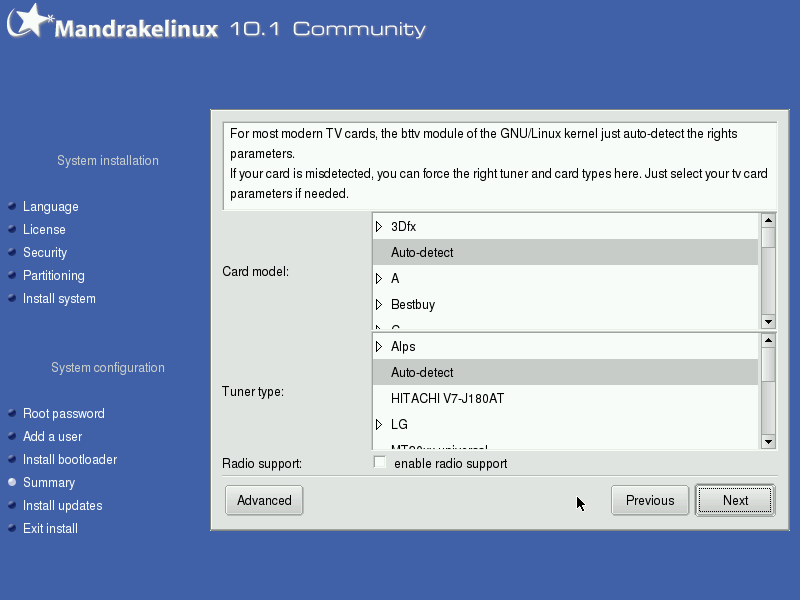Open the Advanced options
800x600 pixels.
point(264,501)
